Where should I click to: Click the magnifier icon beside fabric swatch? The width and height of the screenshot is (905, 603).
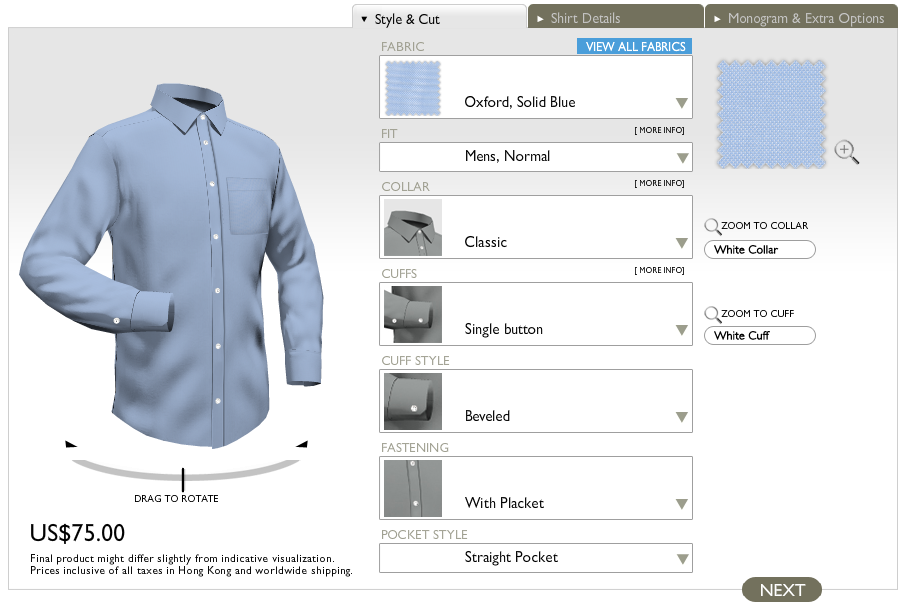847,151
